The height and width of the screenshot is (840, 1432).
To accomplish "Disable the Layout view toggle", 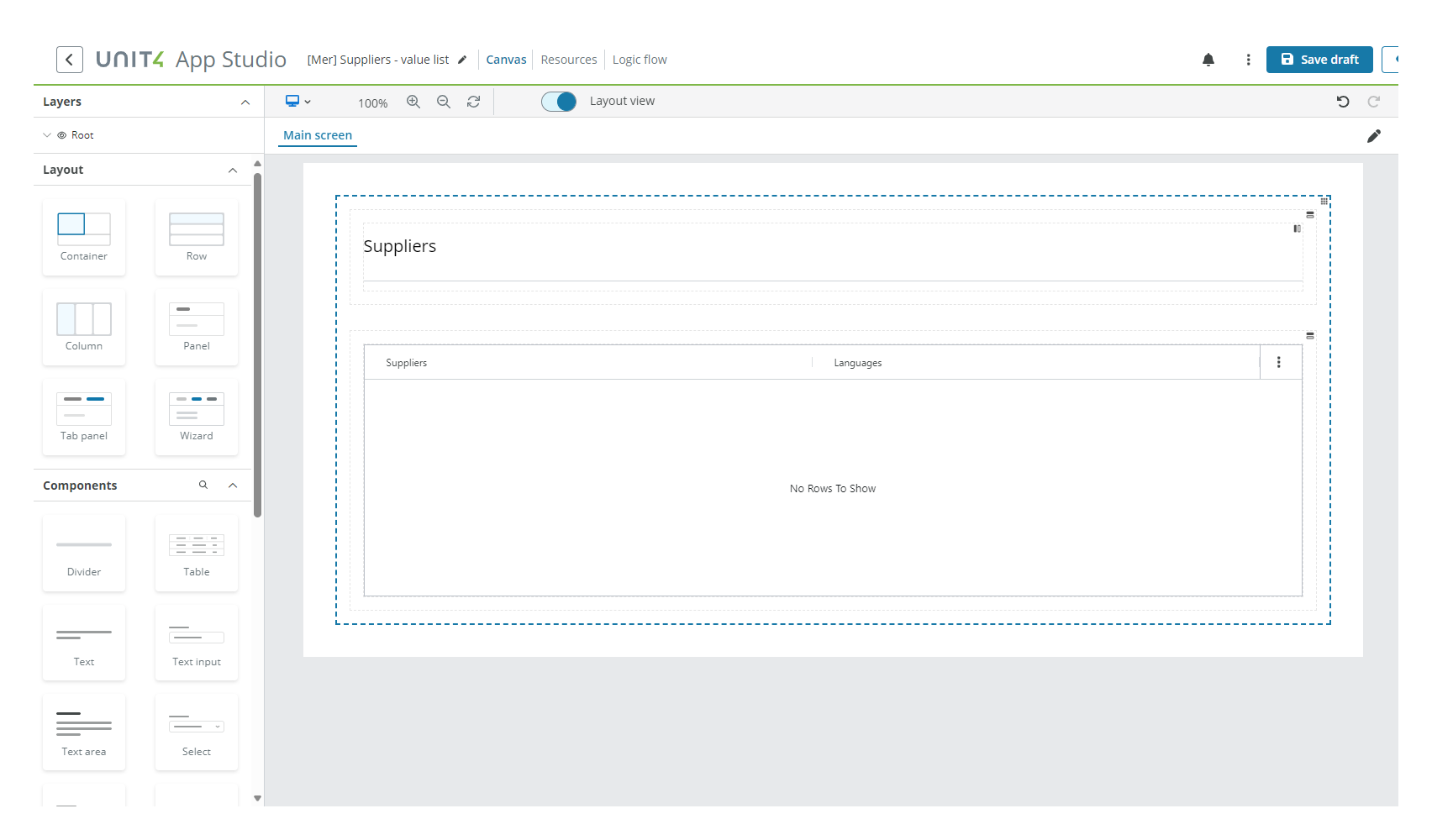I will pos(558,101).
